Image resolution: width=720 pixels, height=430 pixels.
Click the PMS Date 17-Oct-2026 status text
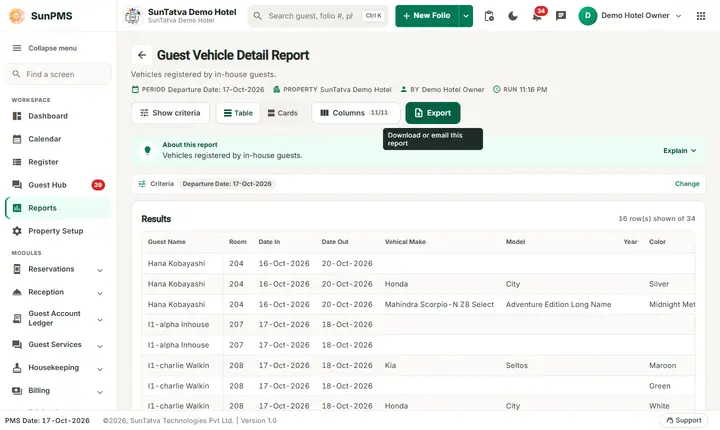click(x=47, y=420)
